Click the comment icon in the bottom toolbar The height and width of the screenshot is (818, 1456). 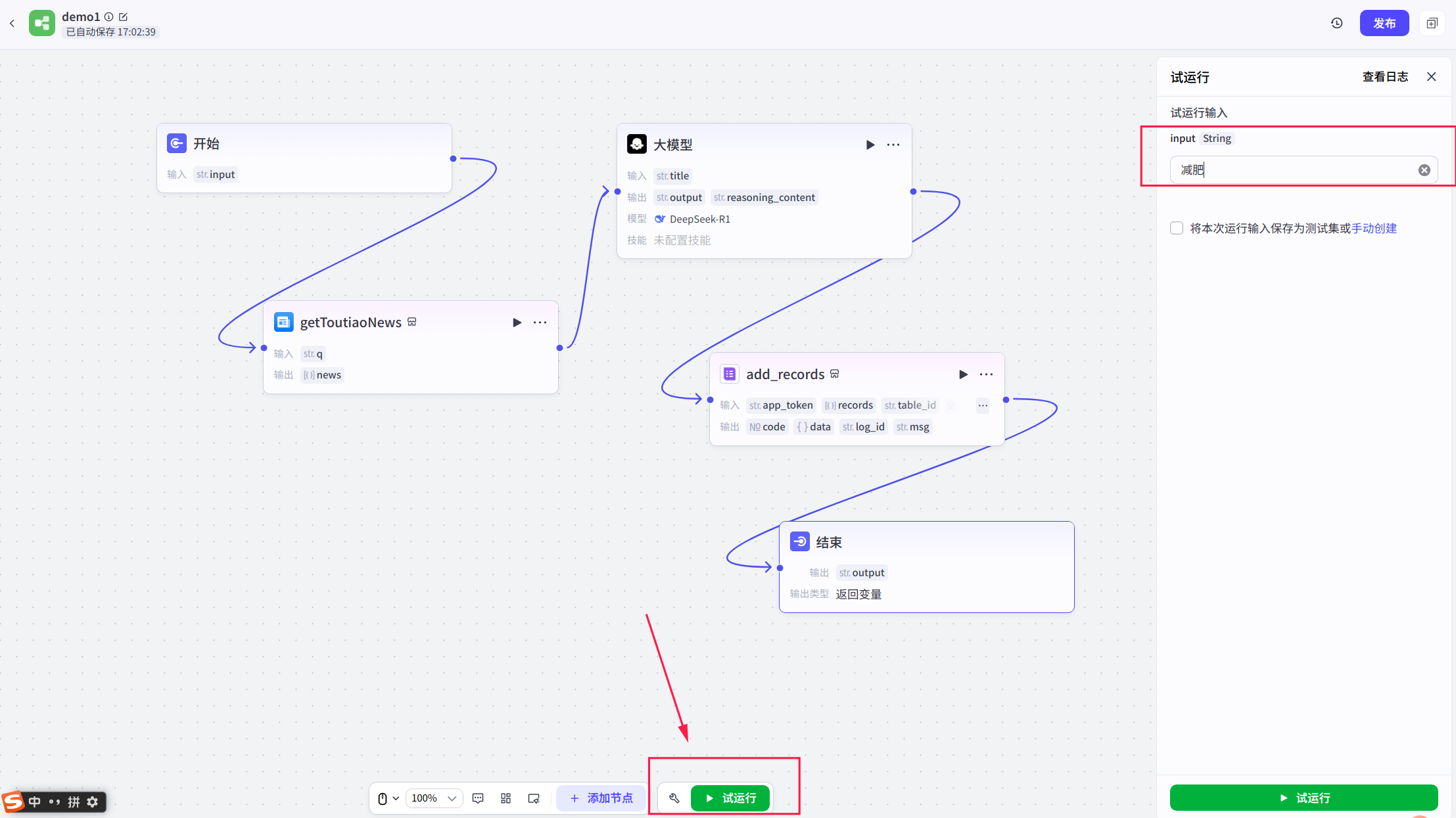[x=478, y=798]
